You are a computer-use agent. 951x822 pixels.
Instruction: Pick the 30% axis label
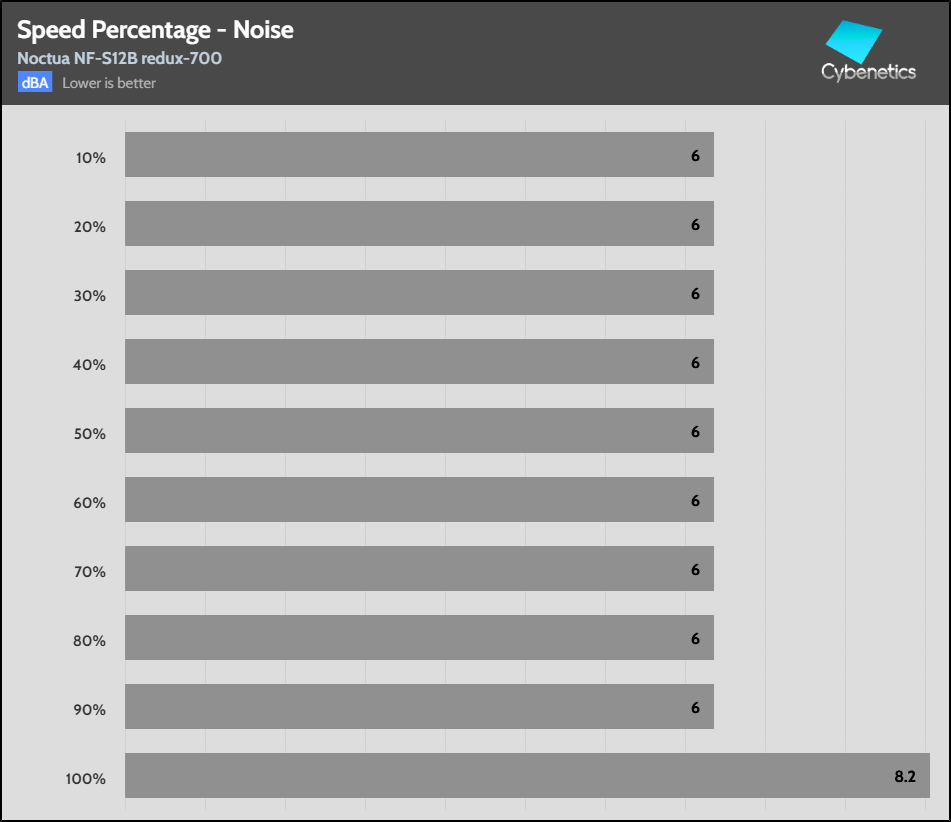[89, 296]
